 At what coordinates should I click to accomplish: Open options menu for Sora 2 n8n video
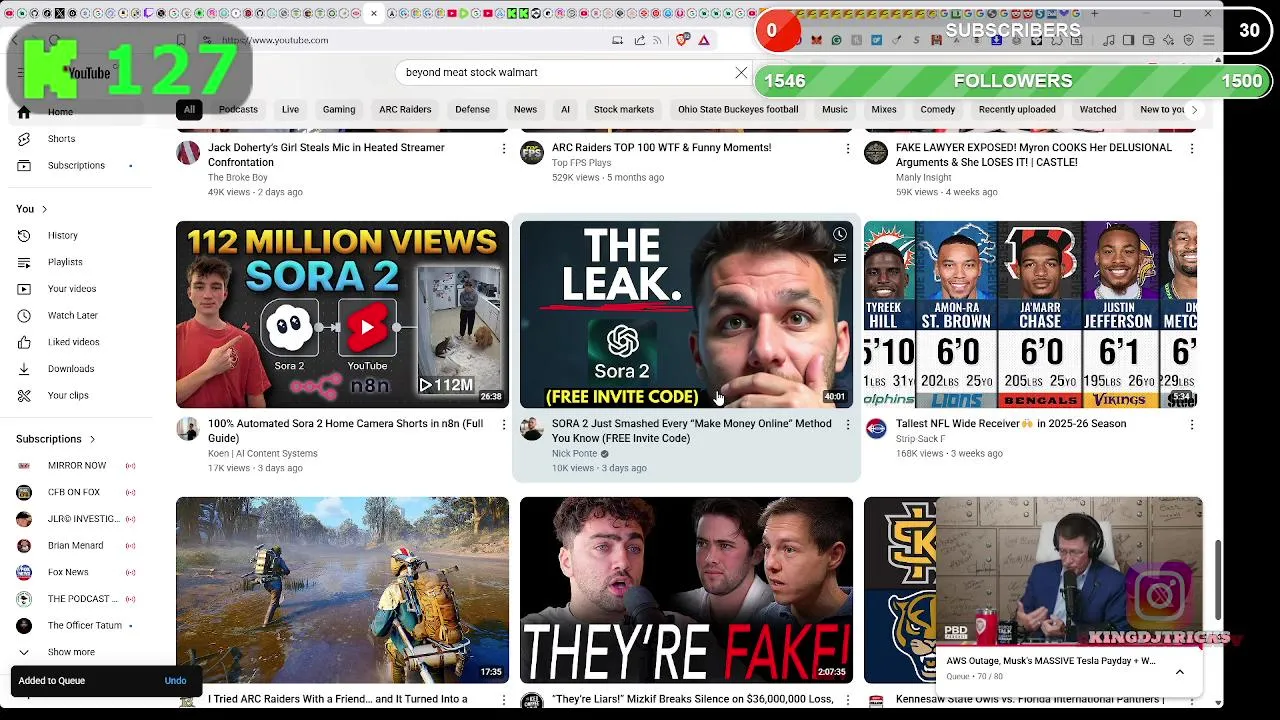[x=504, y=425]
